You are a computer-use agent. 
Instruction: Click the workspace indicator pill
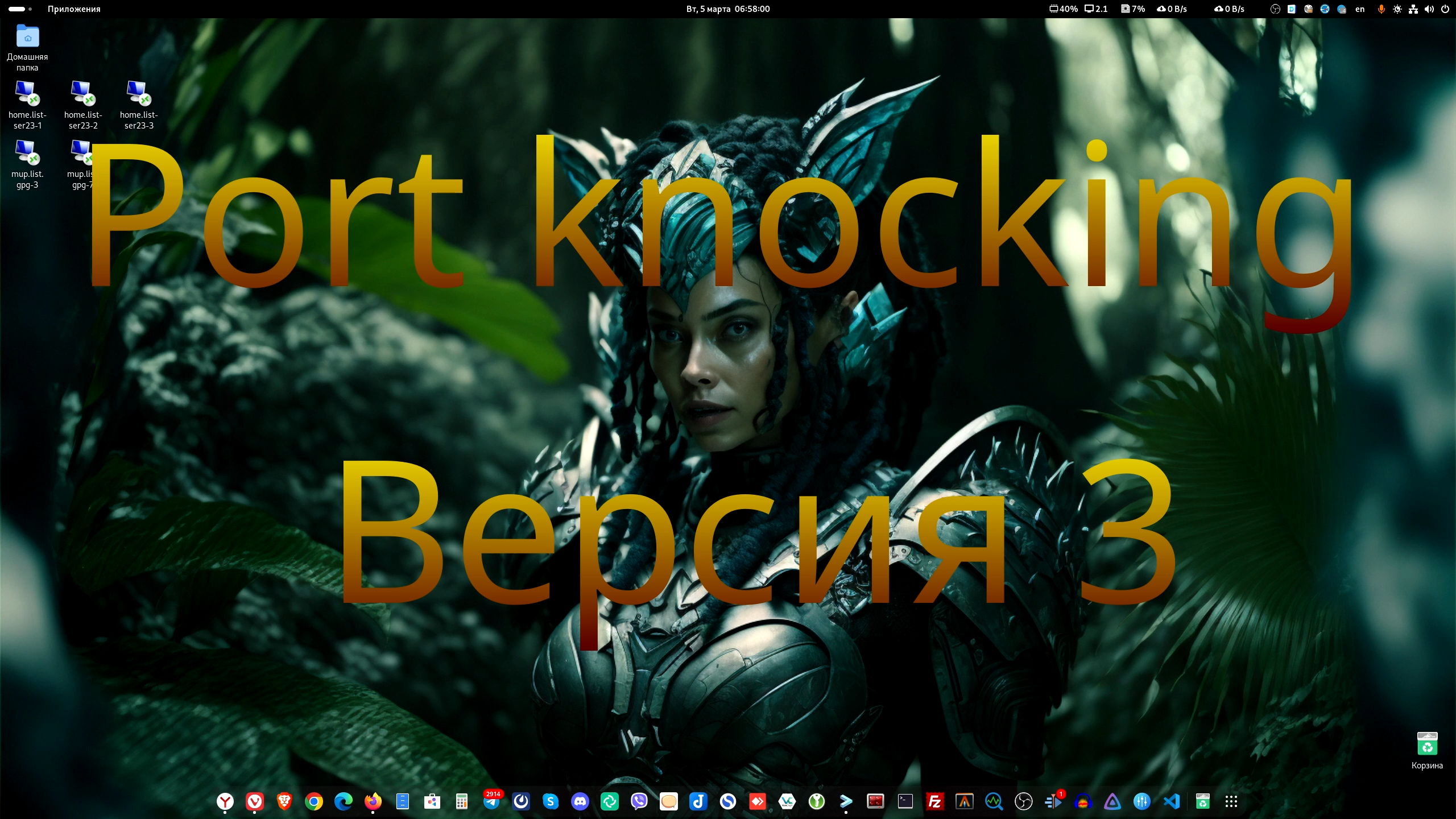click(17, 9)
